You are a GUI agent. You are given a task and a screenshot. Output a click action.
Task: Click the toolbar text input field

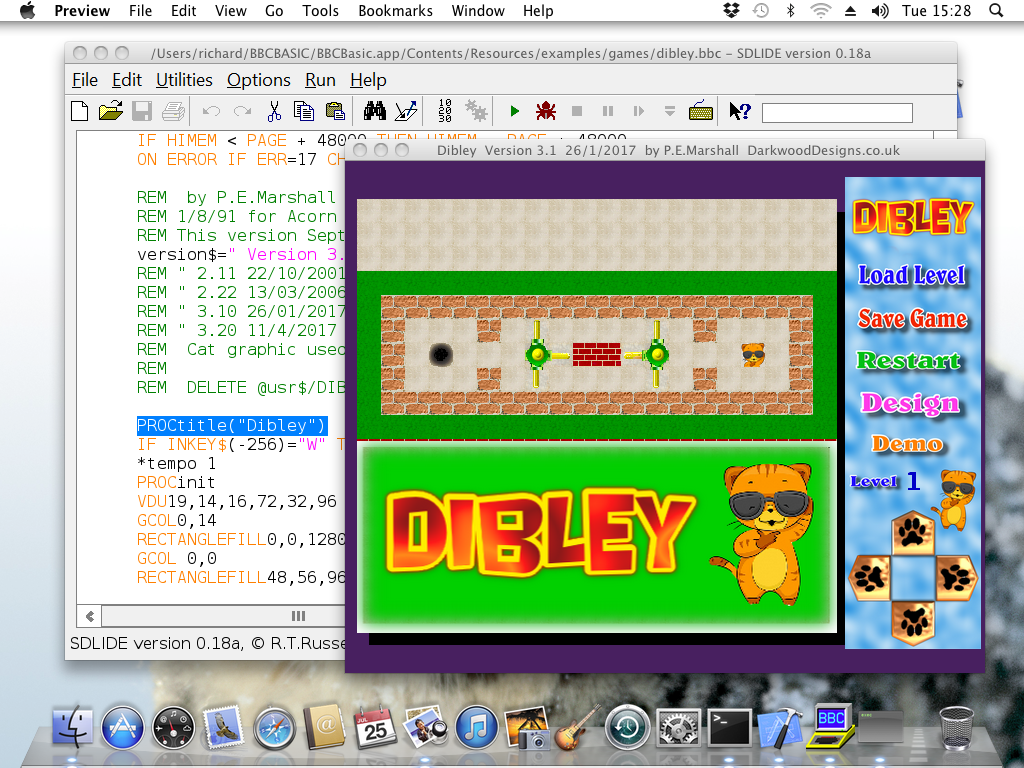[x=837, y=112]
